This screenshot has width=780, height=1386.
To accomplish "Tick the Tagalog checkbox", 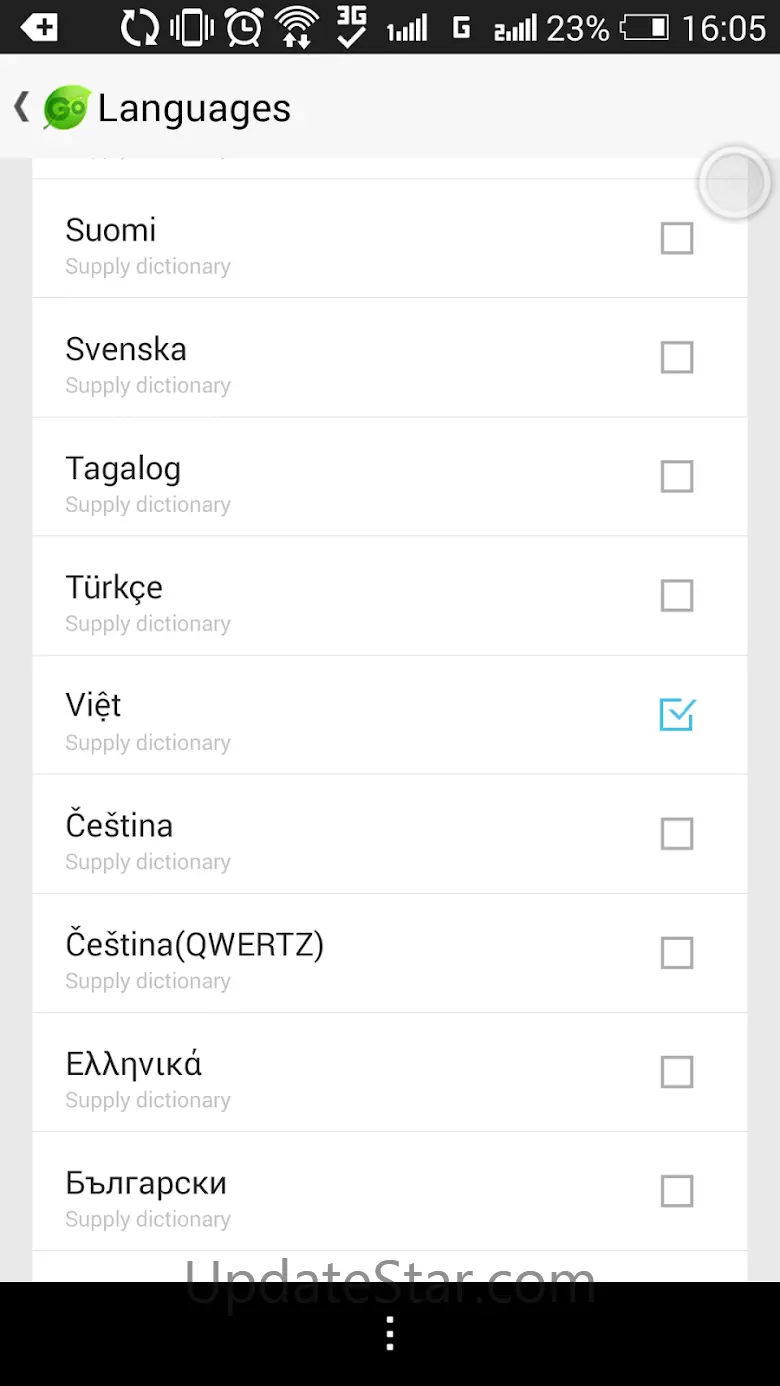I will pos(677,476).
